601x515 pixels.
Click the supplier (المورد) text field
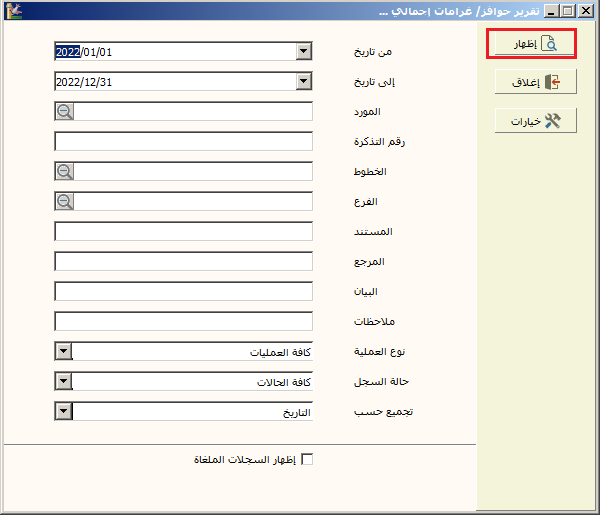pyautogui.click(x=194, y=112)
